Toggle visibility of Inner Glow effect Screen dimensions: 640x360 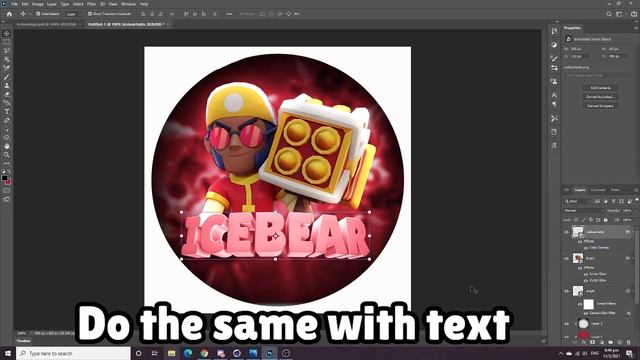pos(586,274)
